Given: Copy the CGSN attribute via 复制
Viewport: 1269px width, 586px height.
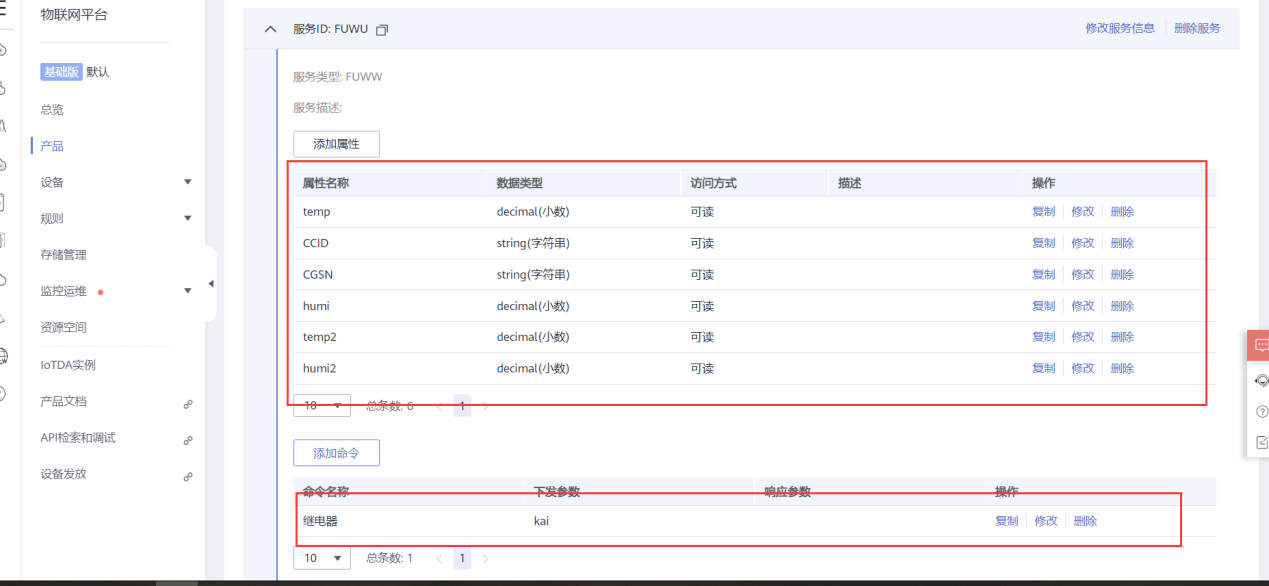Looking at the screenshot, I should [x=1044, y=274].
